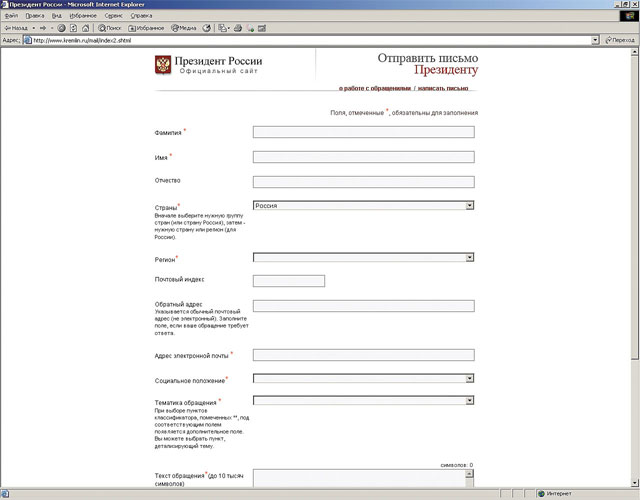Viewport: 640px width, 500px height.
Task: Click the page icon in address bar
Action: click(27, 40)
